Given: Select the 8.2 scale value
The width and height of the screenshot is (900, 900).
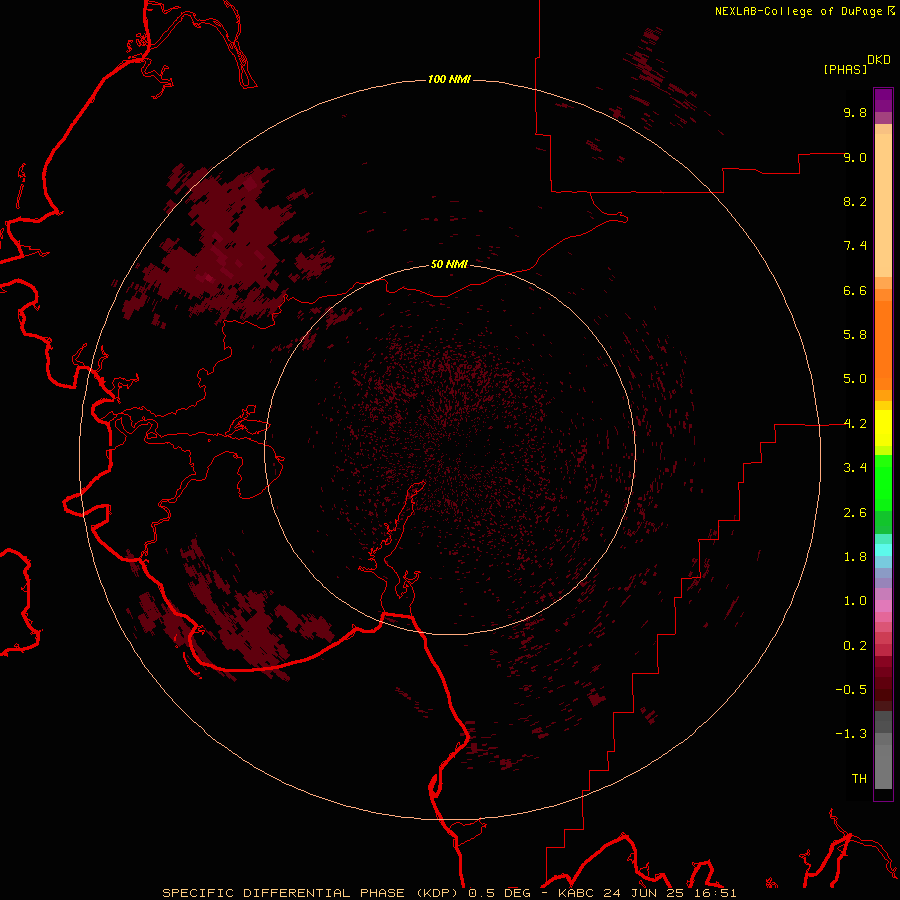Looking at the screenshot, I should pos(855,201).
